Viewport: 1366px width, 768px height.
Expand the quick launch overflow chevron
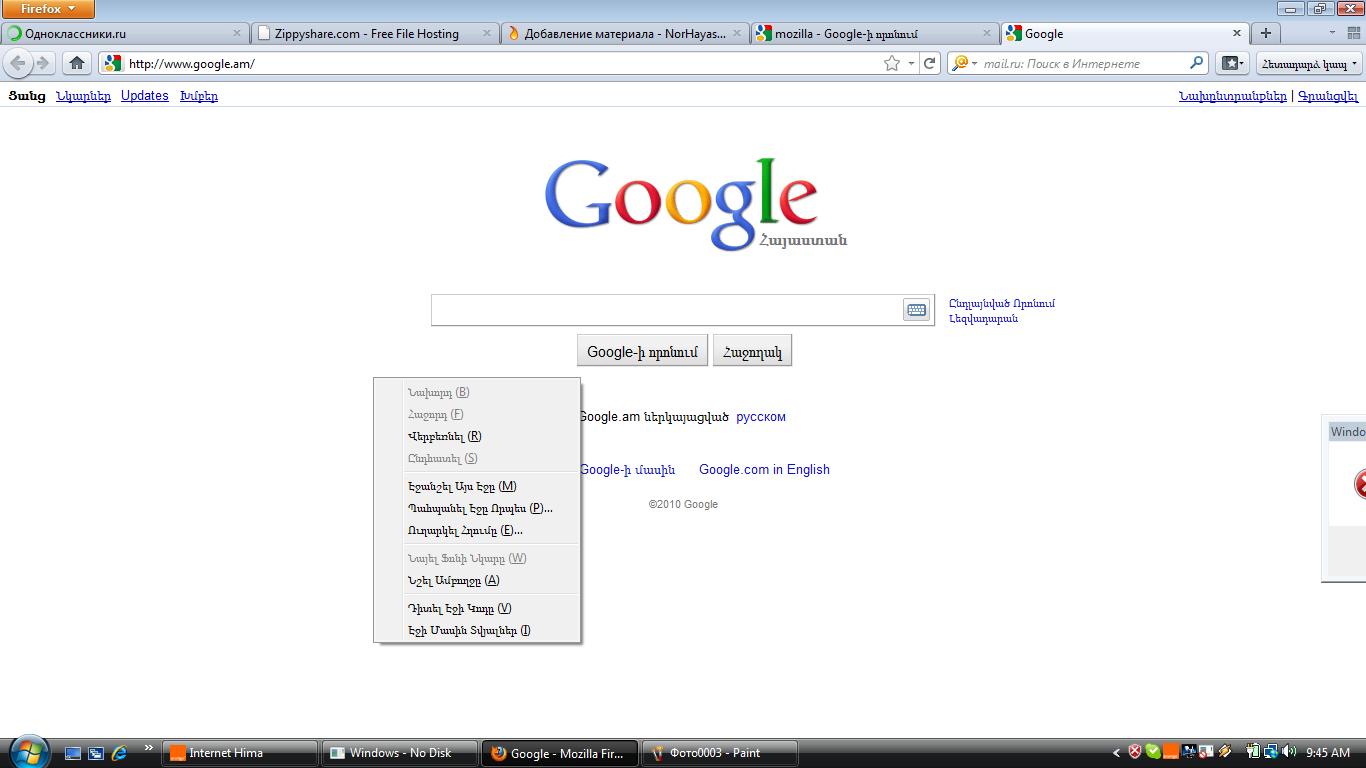pos(148,747)
